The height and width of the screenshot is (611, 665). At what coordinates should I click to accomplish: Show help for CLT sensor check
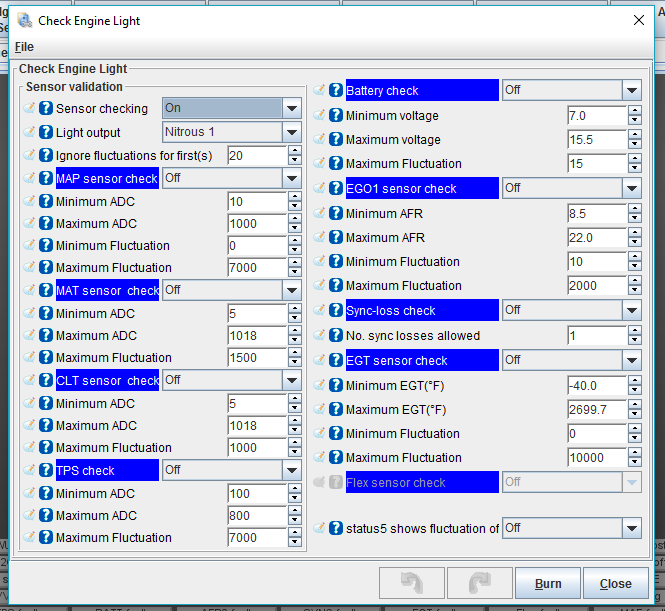click(46, 380)
